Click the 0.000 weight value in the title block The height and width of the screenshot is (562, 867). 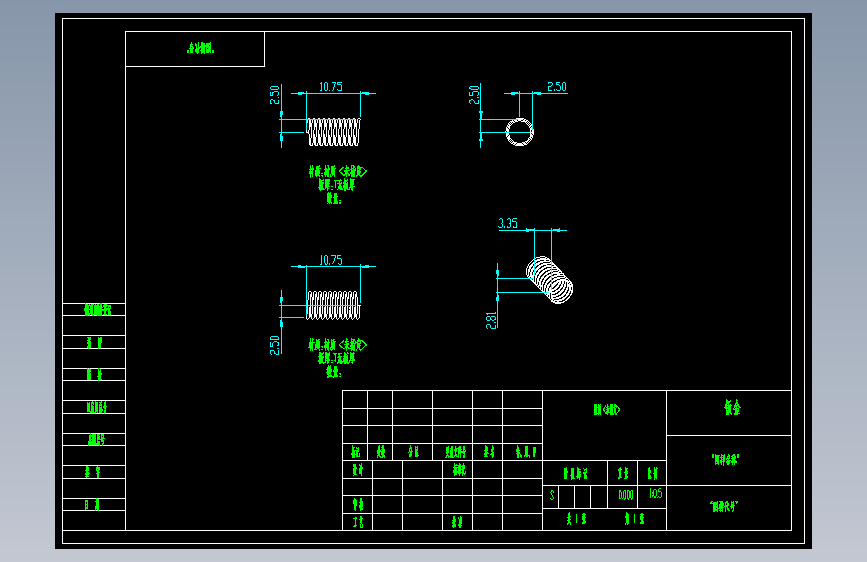point(625,495)
